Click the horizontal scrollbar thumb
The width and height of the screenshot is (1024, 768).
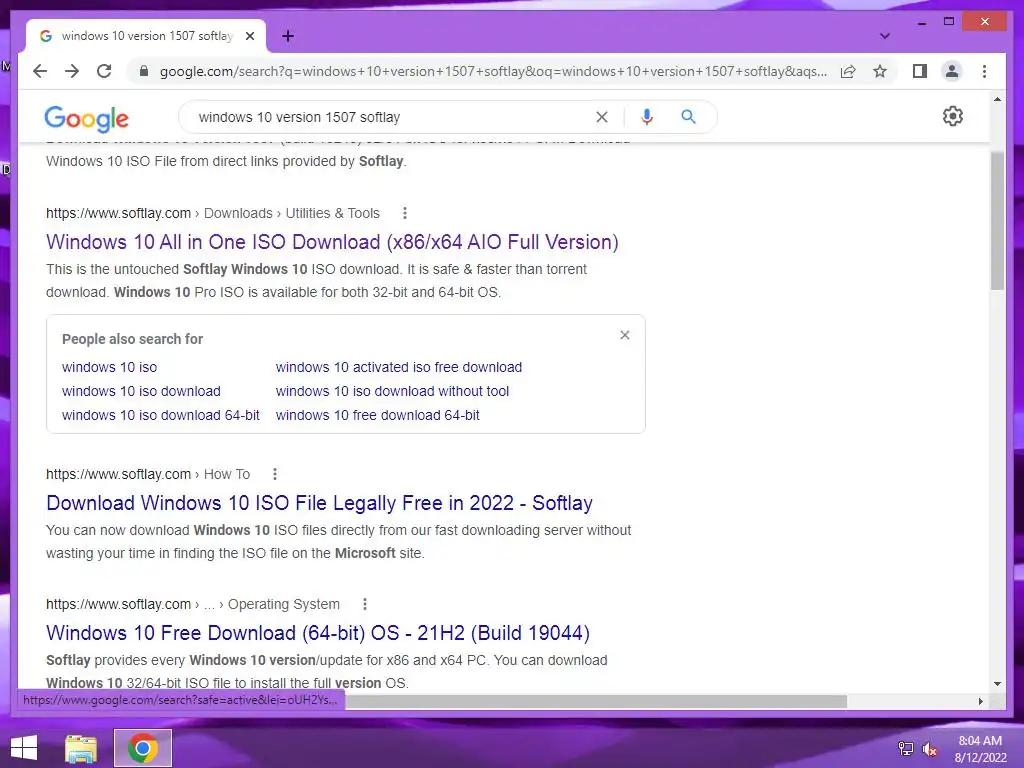tap(596, 701)
